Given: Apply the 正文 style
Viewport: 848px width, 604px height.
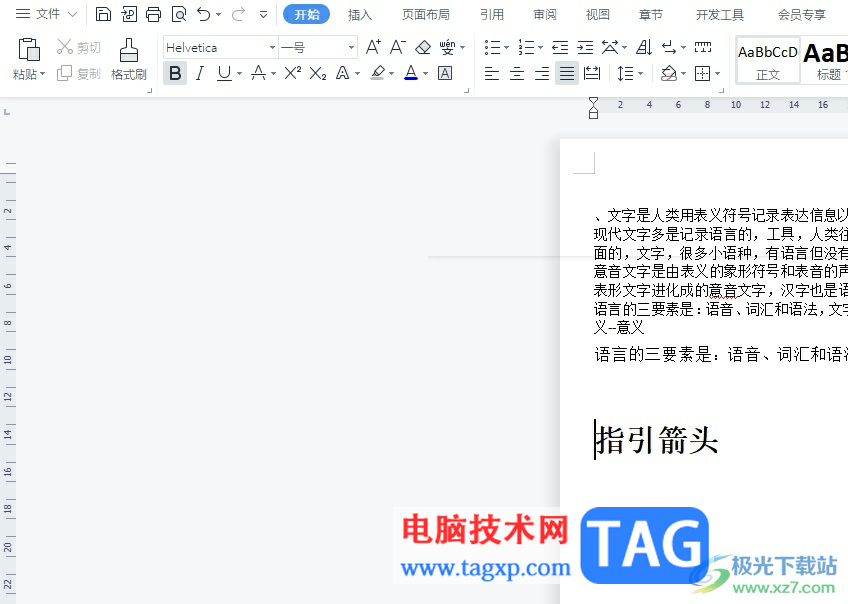Looking at the screenshot, I should click(768, 61).
